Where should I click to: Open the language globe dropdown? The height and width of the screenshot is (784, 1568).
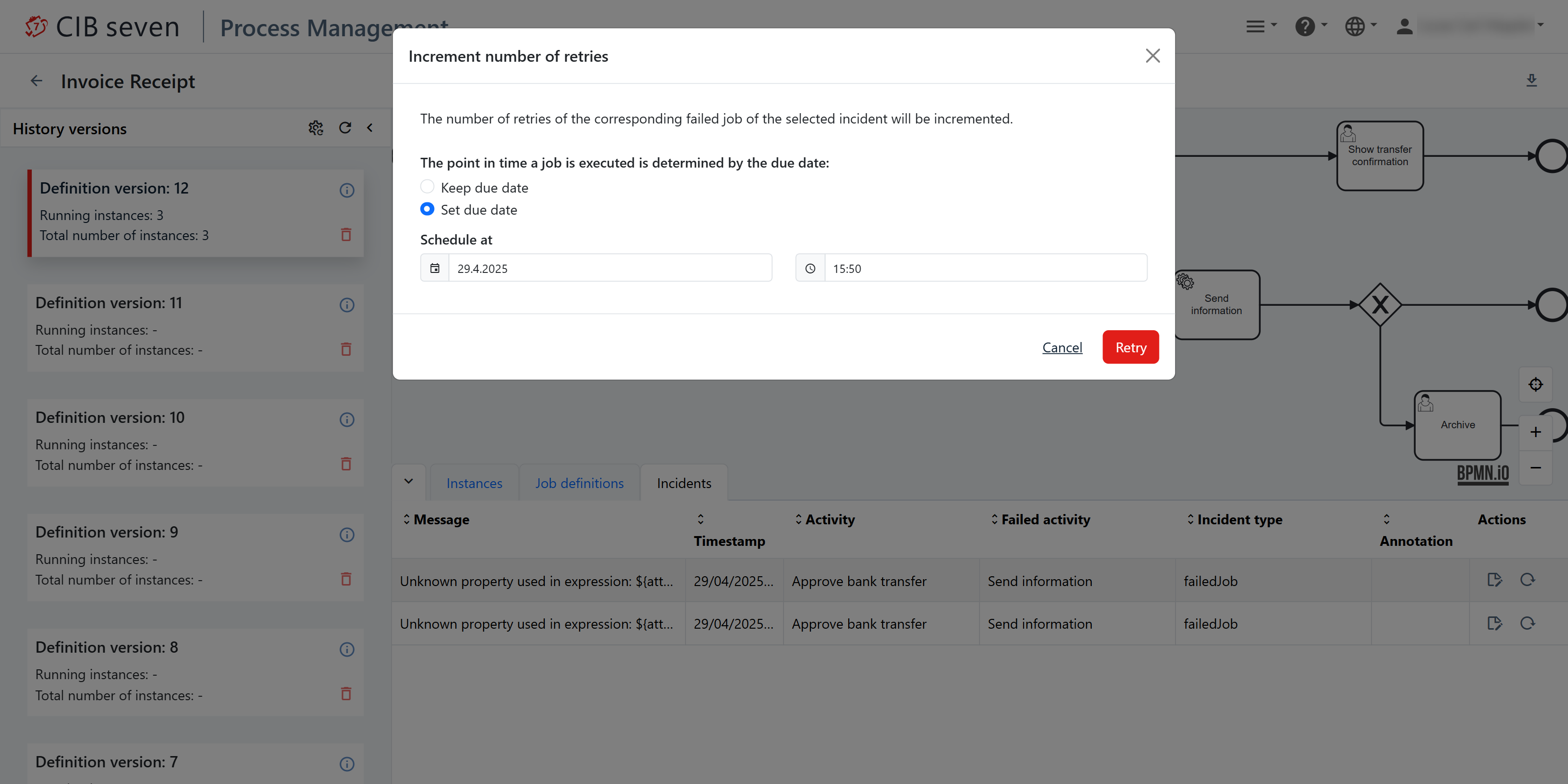pos(1360,26)
